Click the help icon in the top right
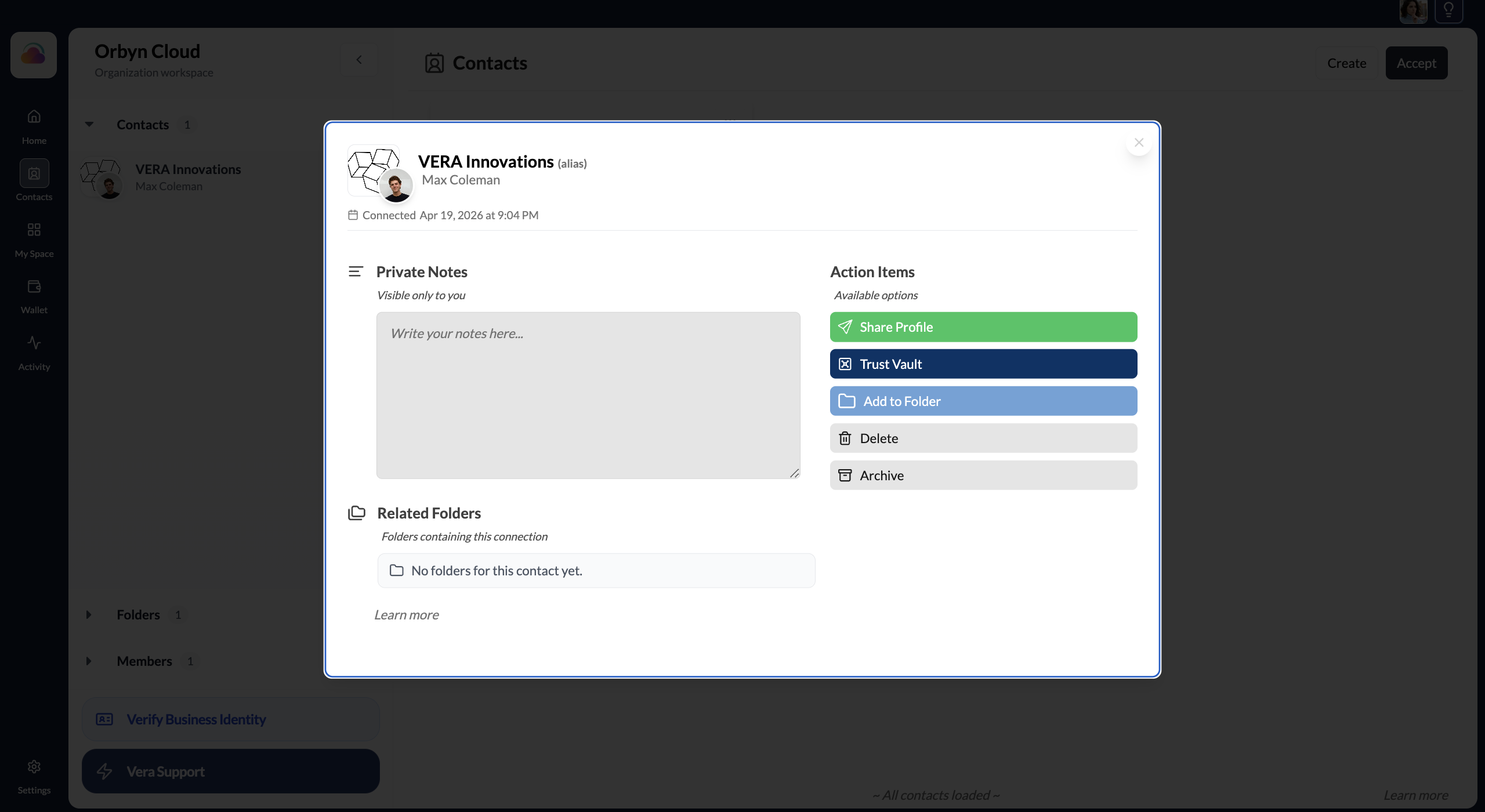This screenshot has height=812, width=1485. coord(1449,10)
